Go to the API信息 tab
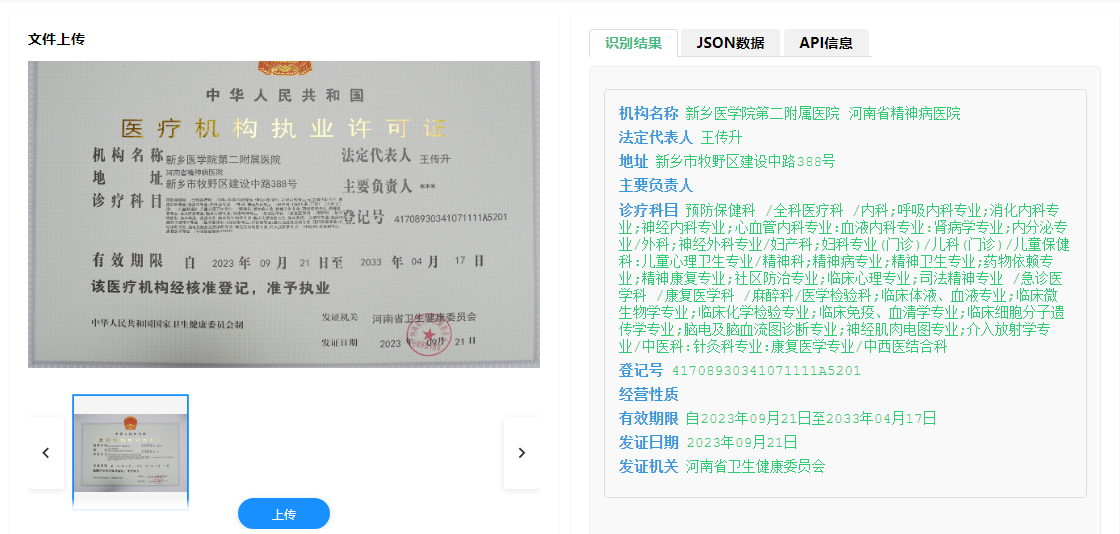 point(825,43)
